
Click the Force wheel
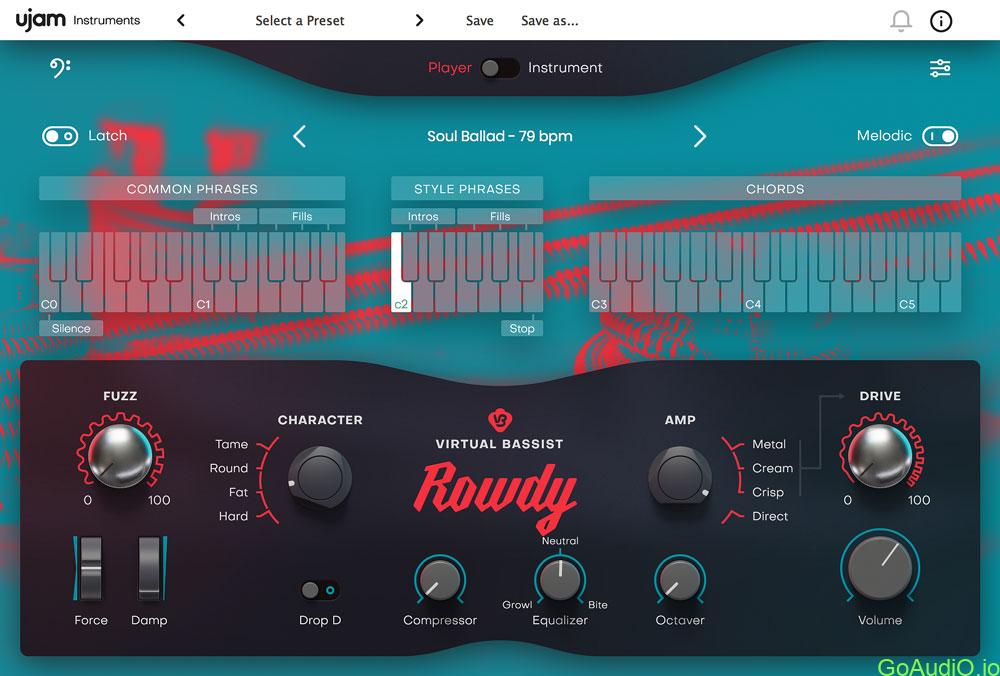(91, 568)
